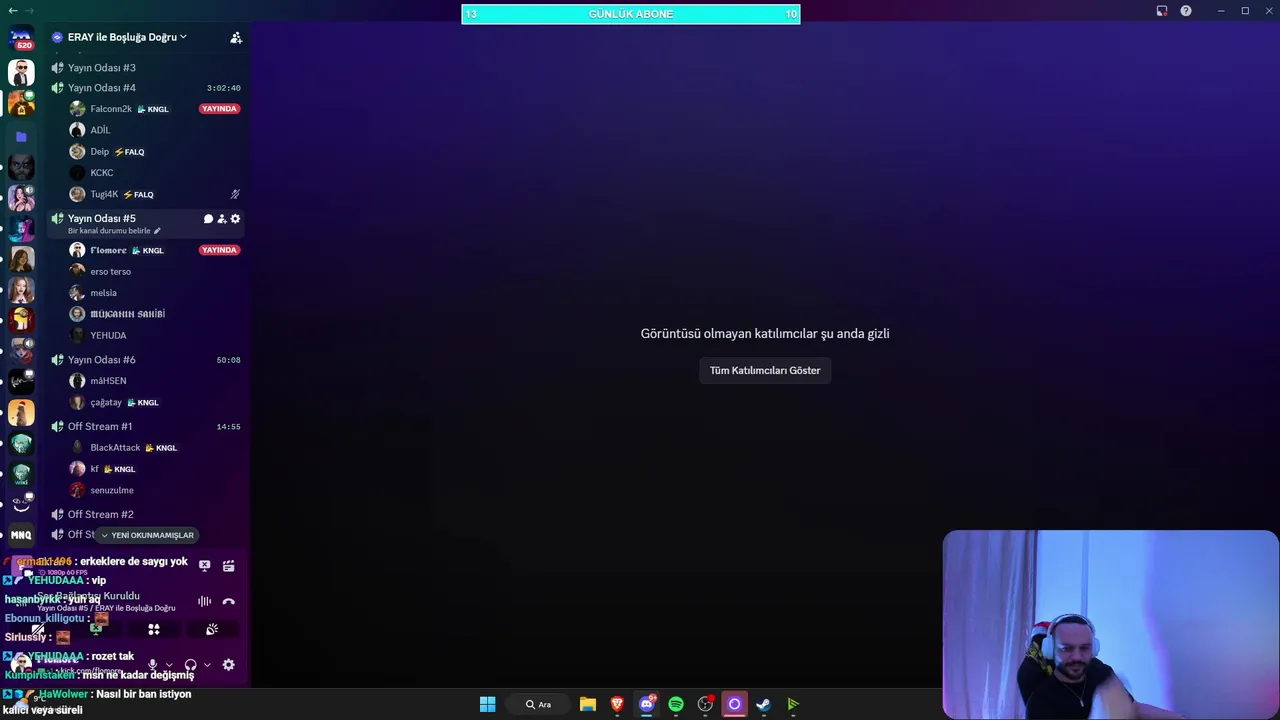Click the taskbar Ara search box
Screen dimensions: 1280x720
coord(540,704)
